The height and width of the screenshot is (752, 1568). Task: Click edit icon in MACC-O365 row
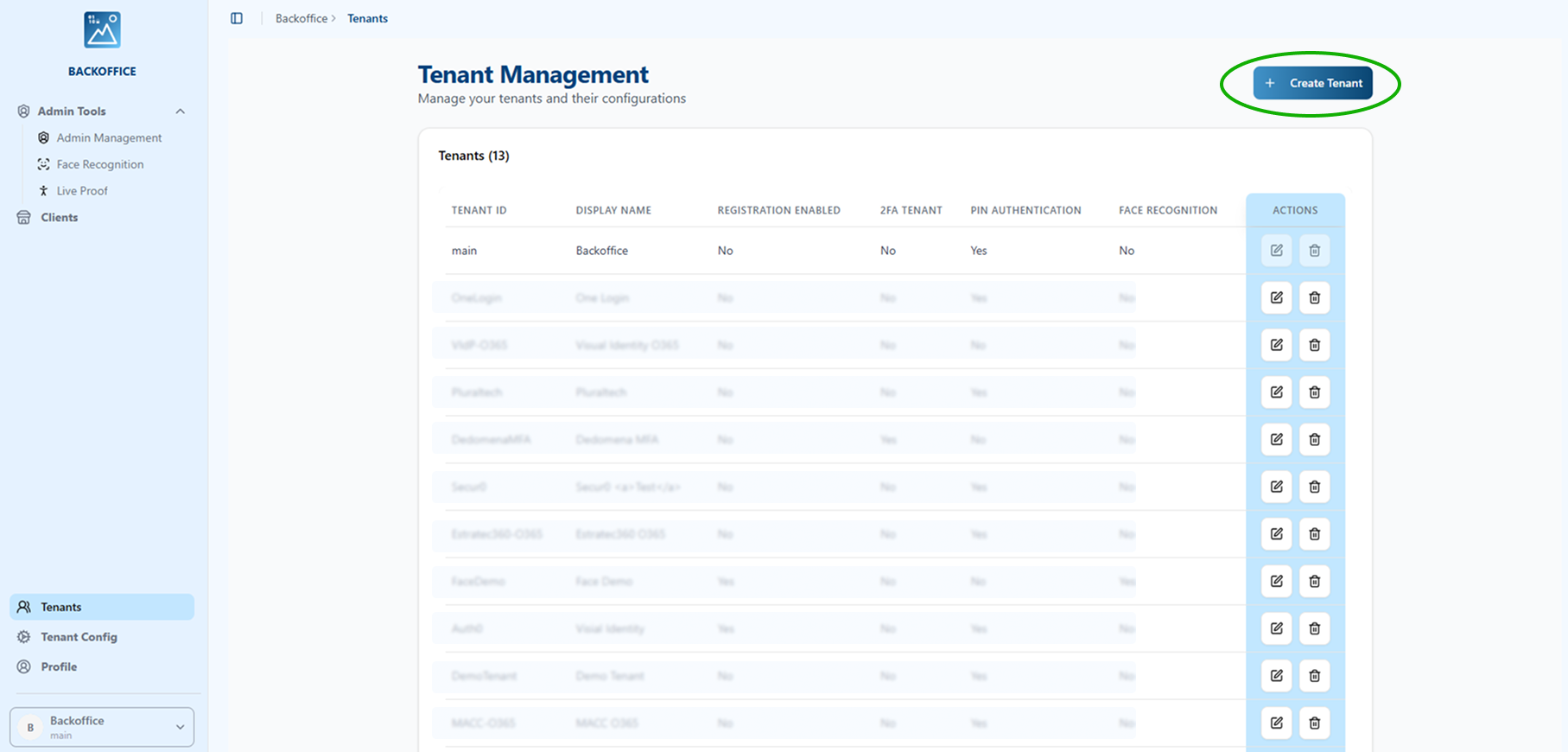coord(1276,723)
